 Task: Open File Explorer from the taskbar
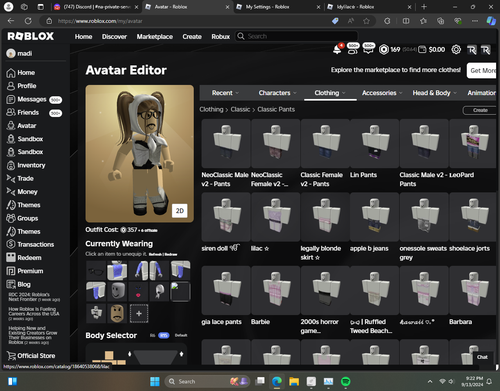294,381
